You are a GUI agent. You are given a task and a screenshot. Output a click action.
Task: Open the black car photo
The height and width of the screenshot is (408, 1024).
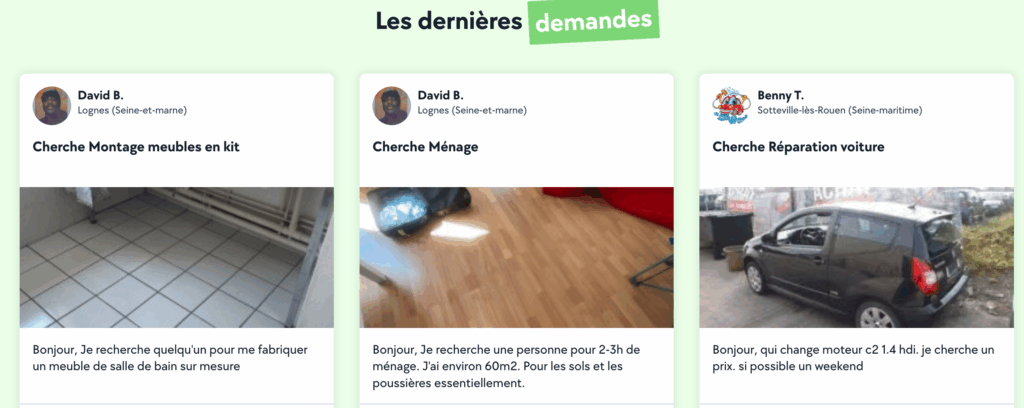click(856, 257)
